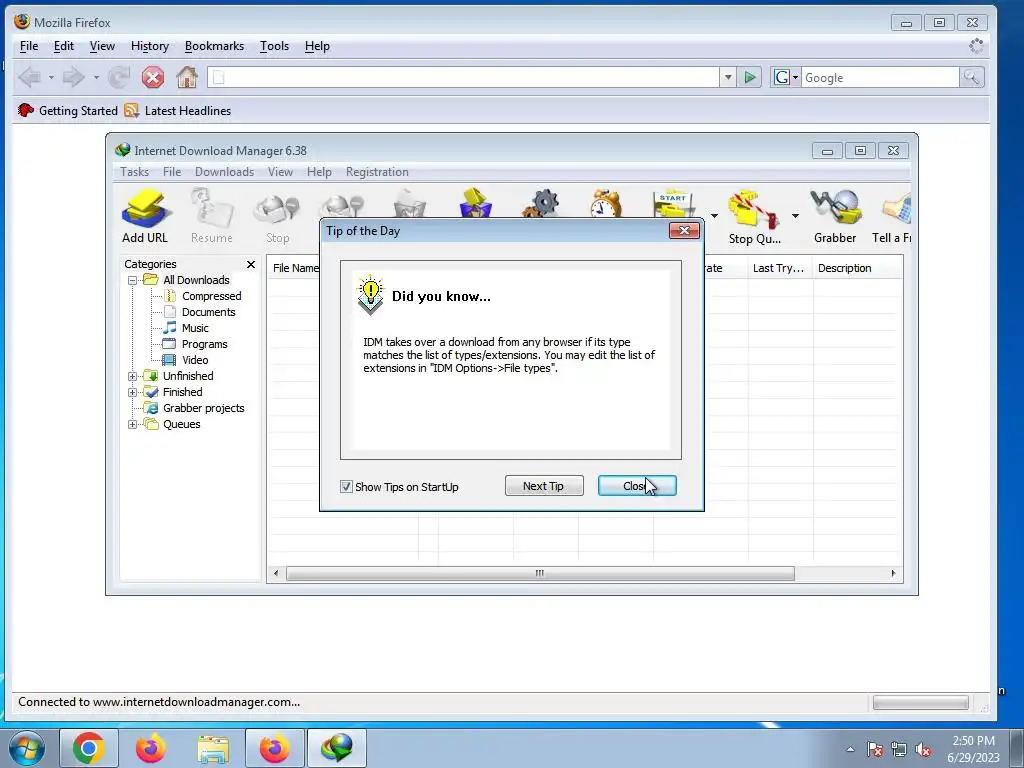Open the Firefox Tools menu

click(x=274, y=46)
